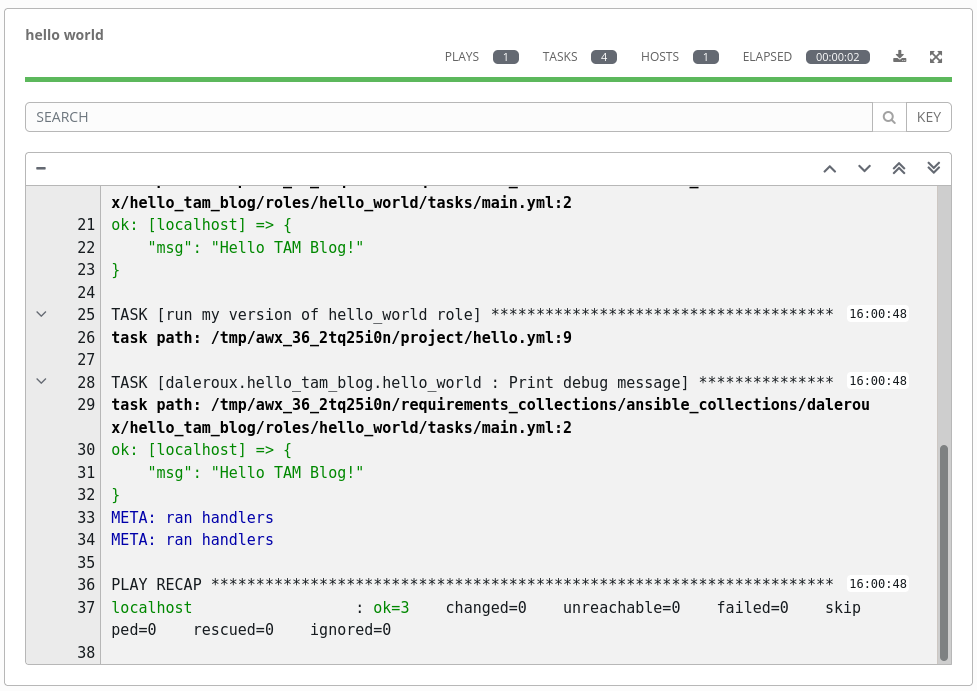Screen dimensions: 977x691
Task: Click the 'hello world' job title
Action: 64,35
